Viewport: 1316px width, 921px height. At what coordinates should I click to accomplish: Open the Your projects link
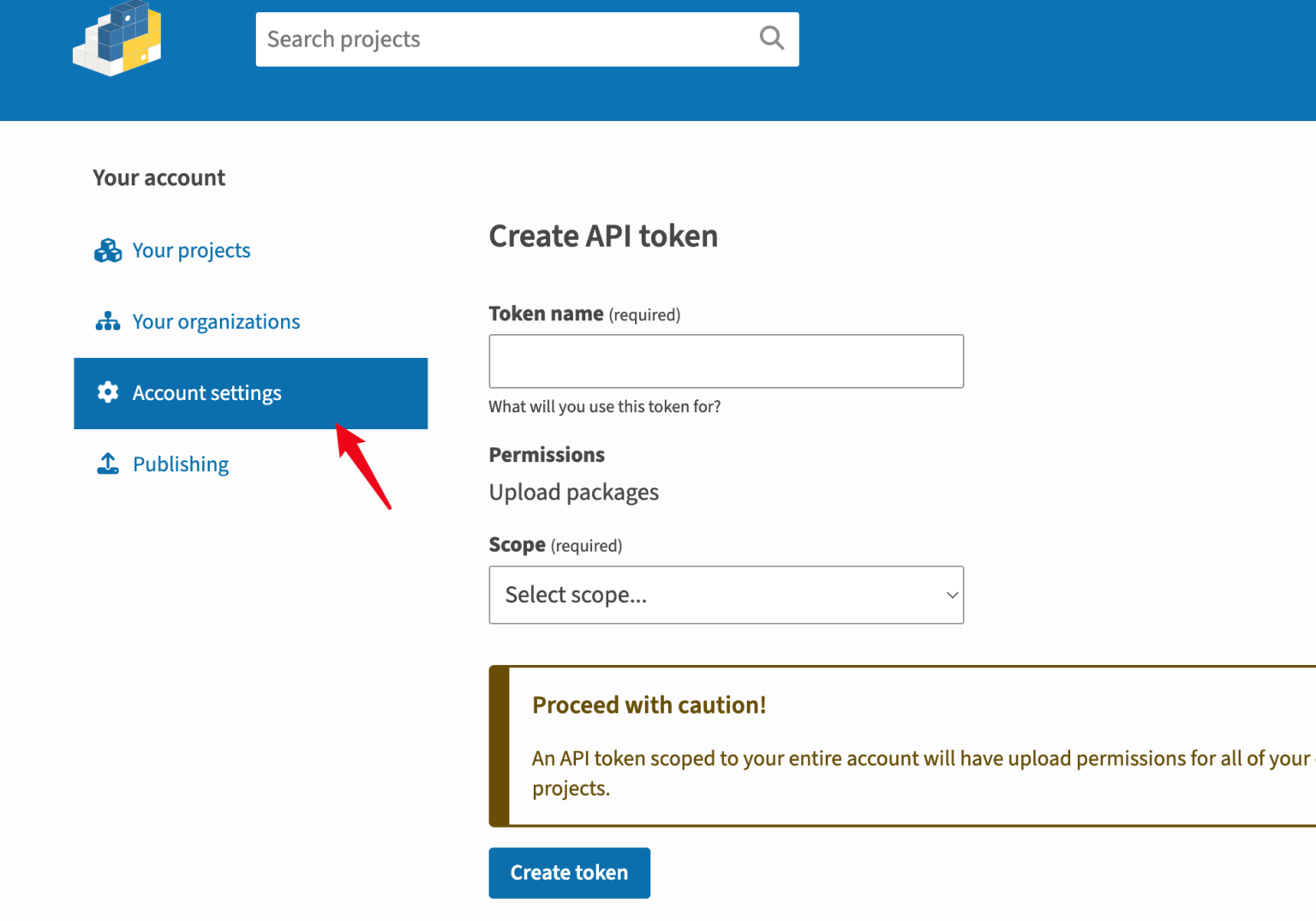(x=191, y=250)
